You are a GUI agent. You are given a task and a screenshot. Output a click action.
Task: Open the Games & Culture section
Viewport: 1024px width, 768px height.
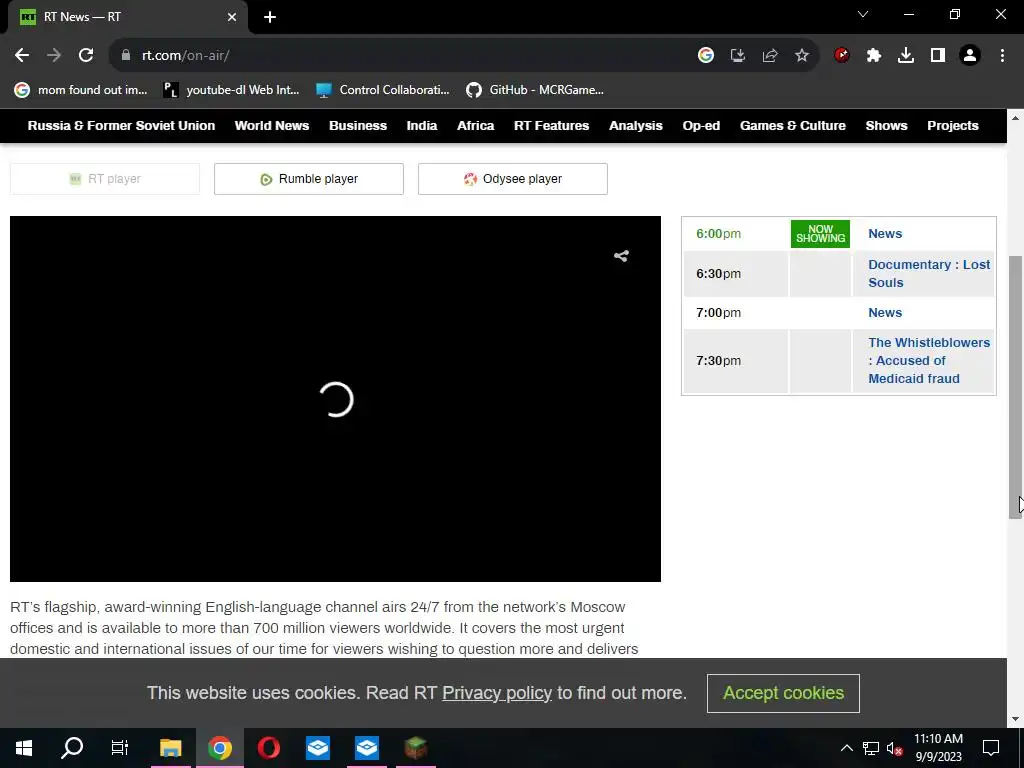[793, 125]
